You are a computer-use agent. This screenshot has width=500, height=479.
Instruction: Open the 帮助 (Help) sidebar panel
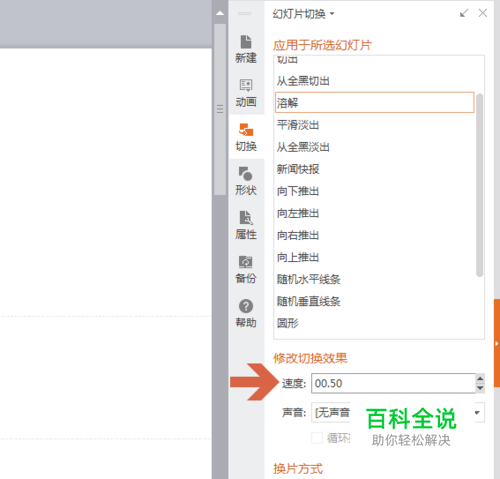point(246,313)
